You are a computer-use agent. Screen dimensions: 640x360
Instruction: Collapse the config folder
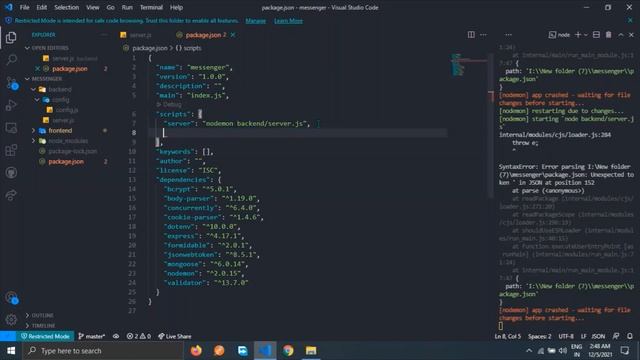coord(37,99)
